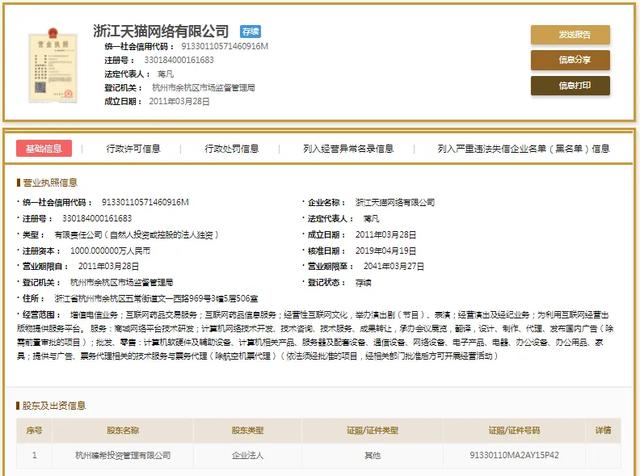Click license-info company name value 浙江天猫网络有限公司
The height and width of the screenshot is (476, 640).
pos(395,202)
